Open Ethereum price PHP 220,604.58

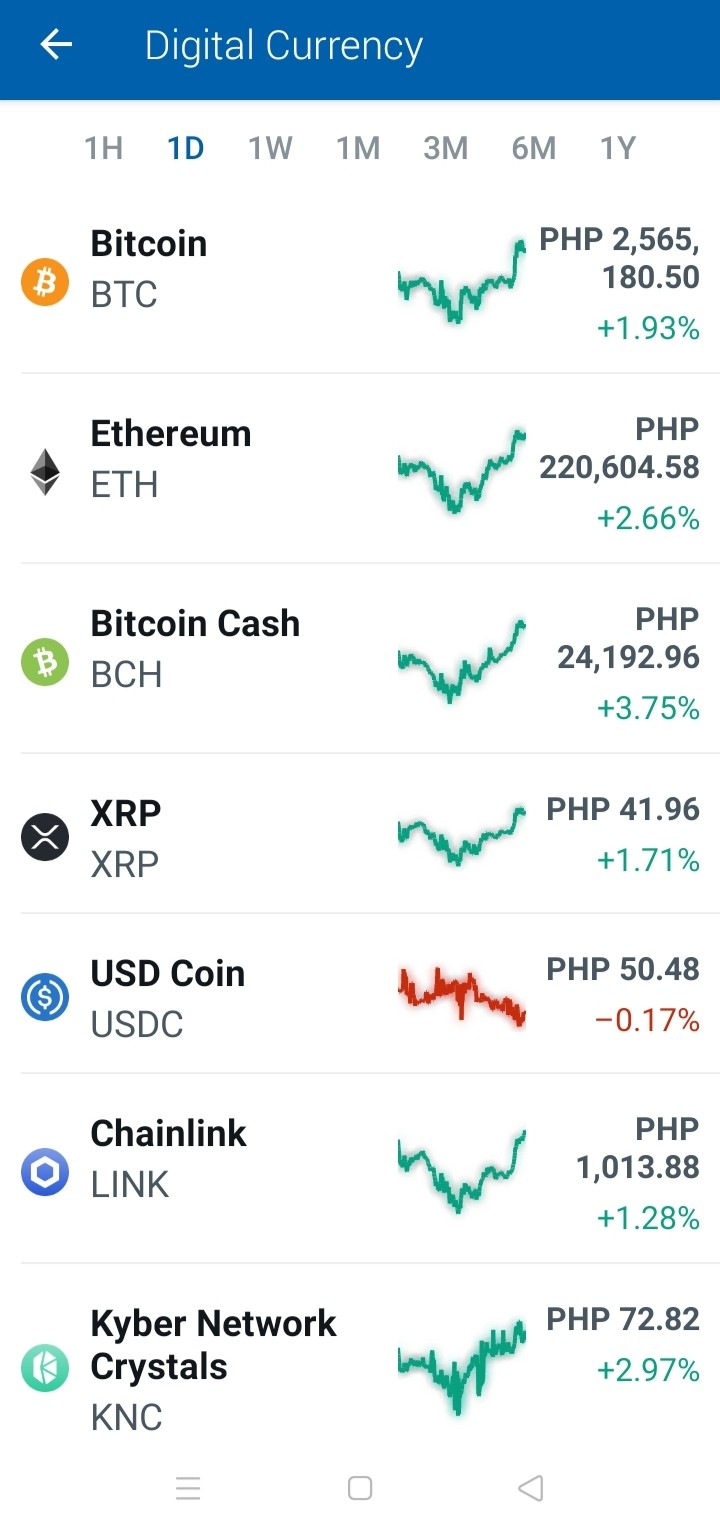point(619,448)
